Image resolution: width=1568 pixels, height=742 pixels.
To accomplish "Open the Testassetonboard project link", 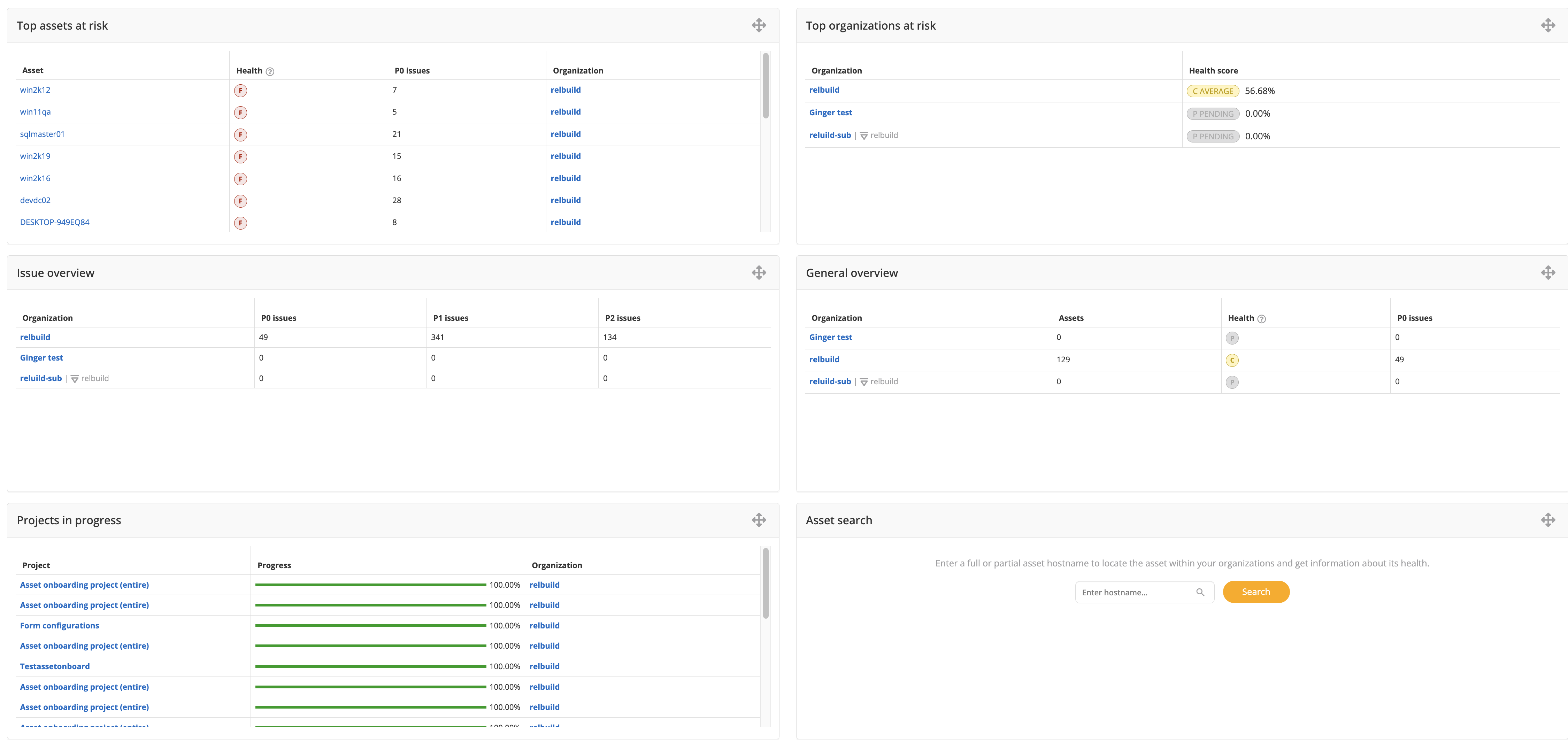I will point(55,666).
